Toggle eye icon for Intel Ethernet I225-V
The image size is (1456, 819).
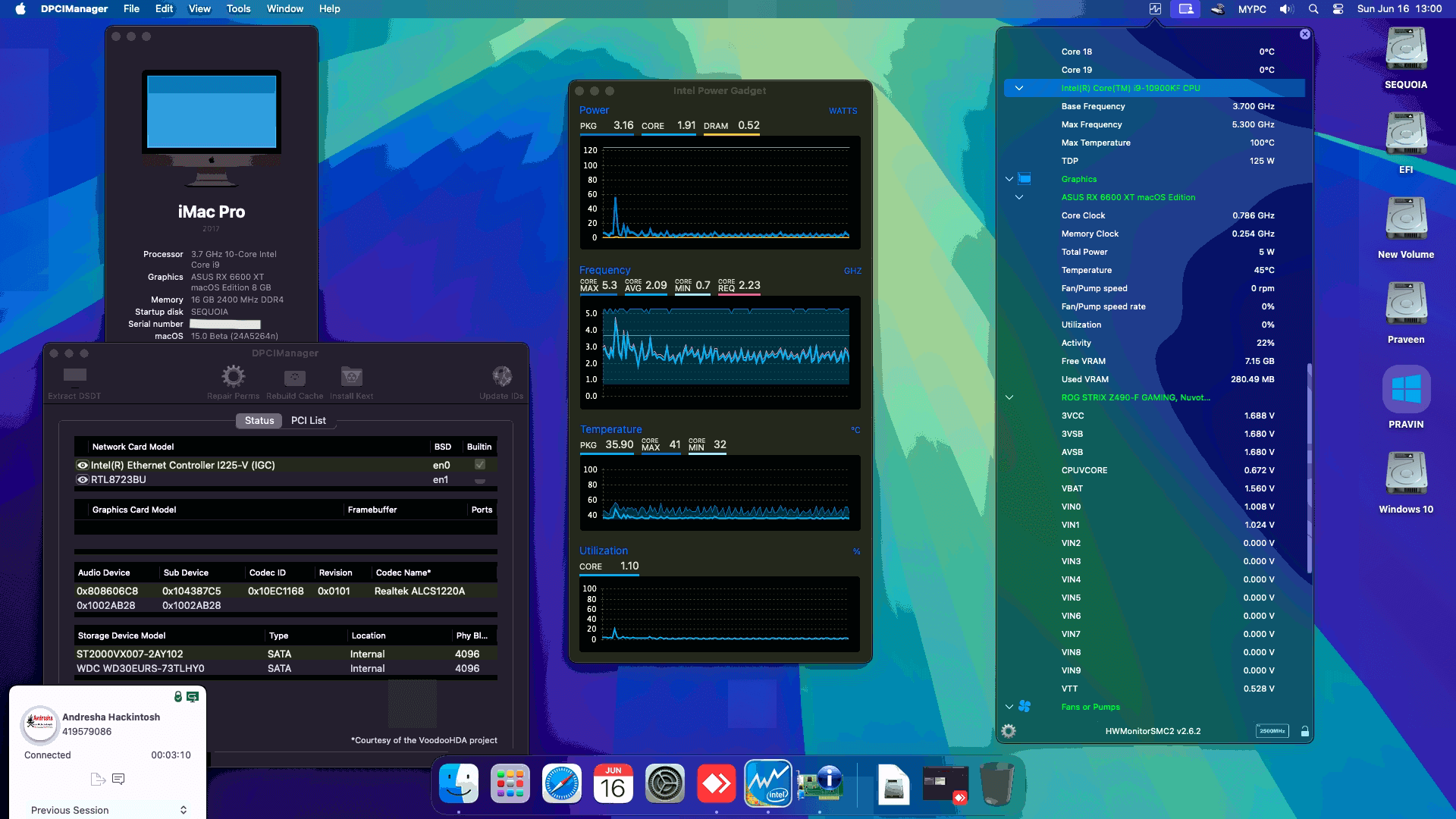(x=83, y=465)
